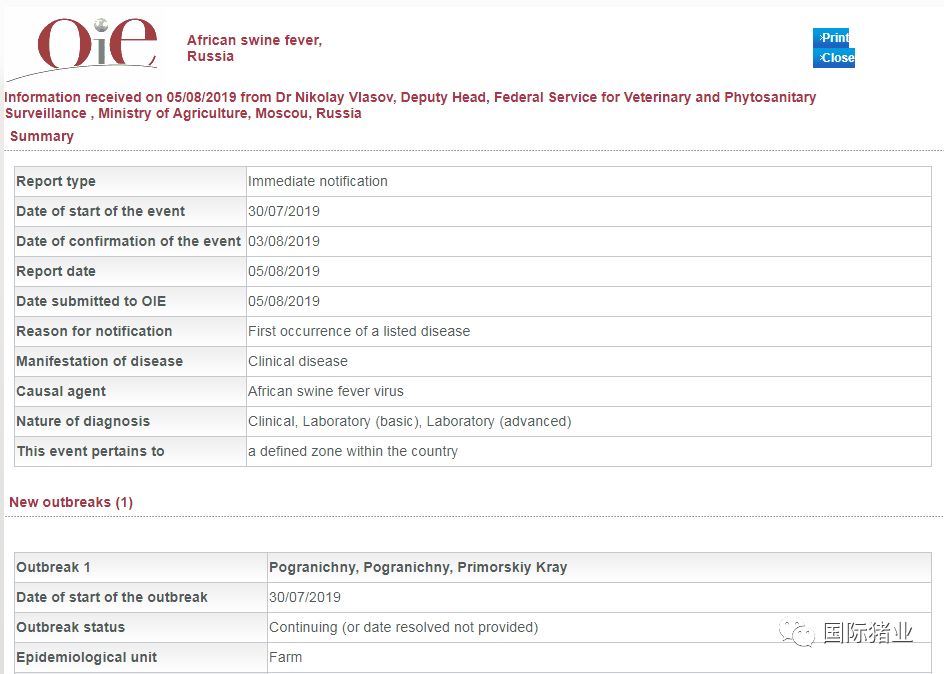The height and width of the screenshot is (674, 944).
Task: Click the African swine fever, Russia title
Action: coord(254,48)
